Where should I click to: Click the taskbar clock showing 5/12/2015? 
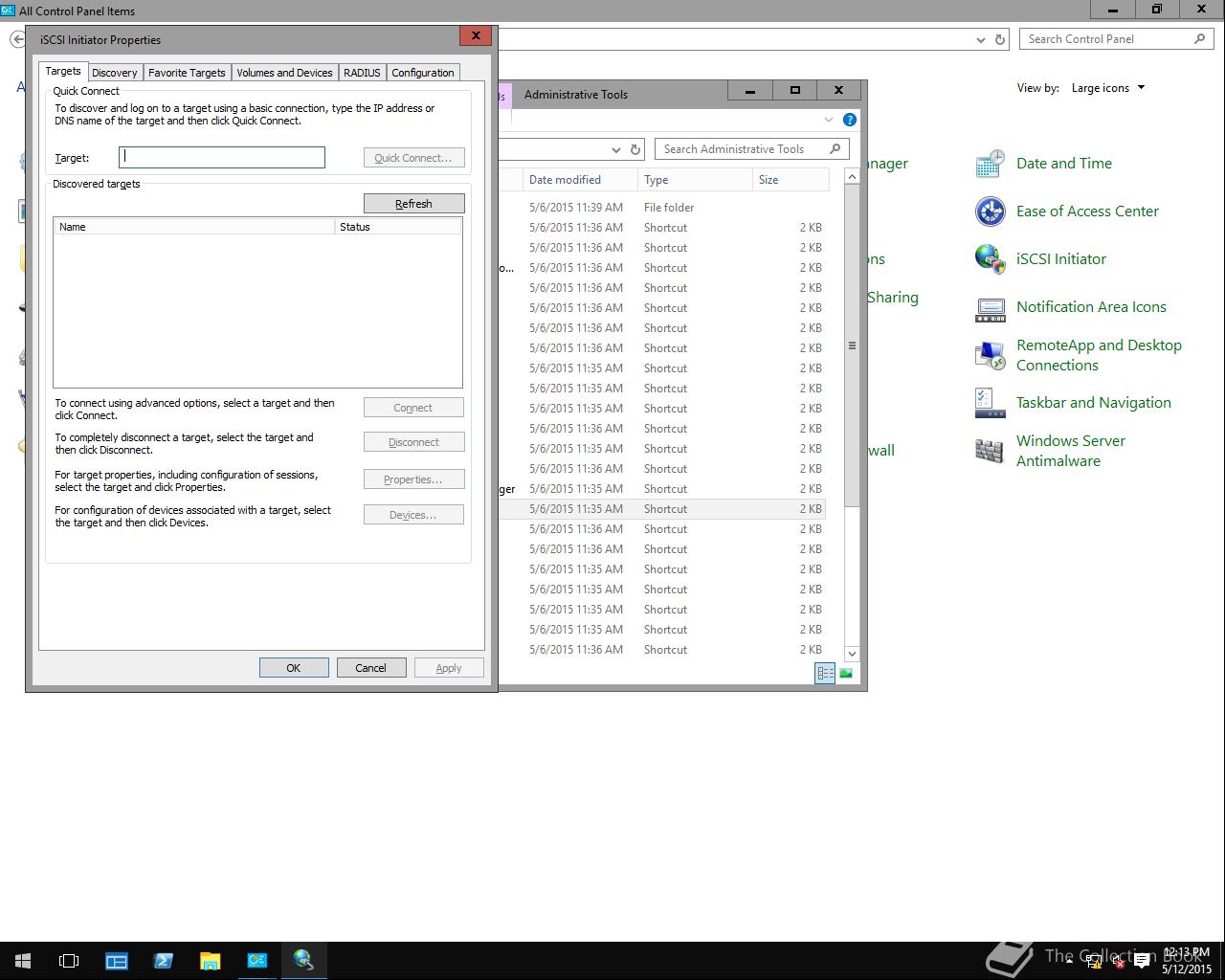[1187, 961]
